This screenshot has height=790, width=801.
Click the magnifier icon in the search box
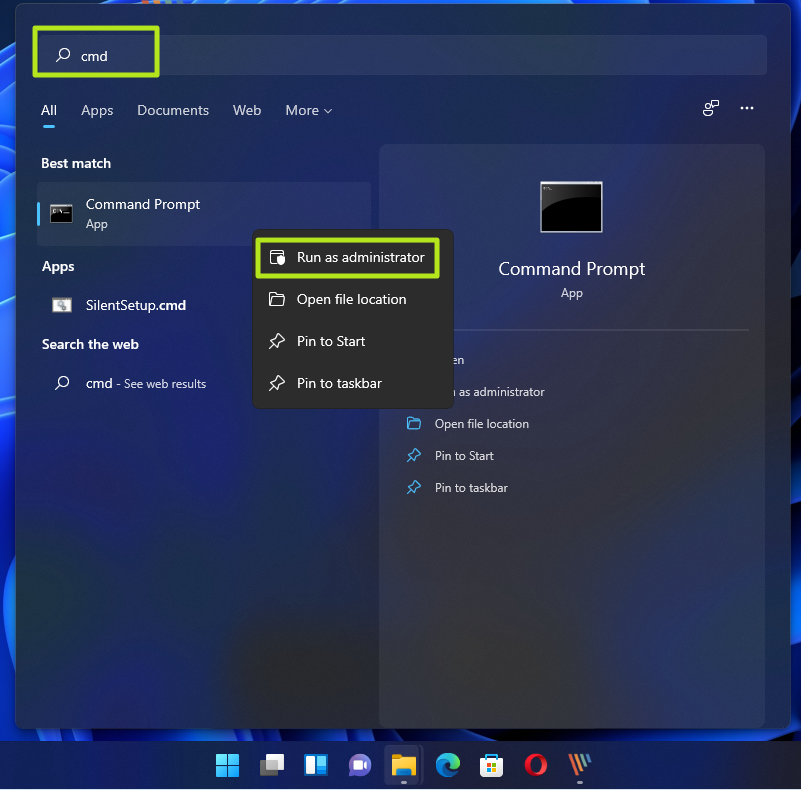(x=62, y=53)
